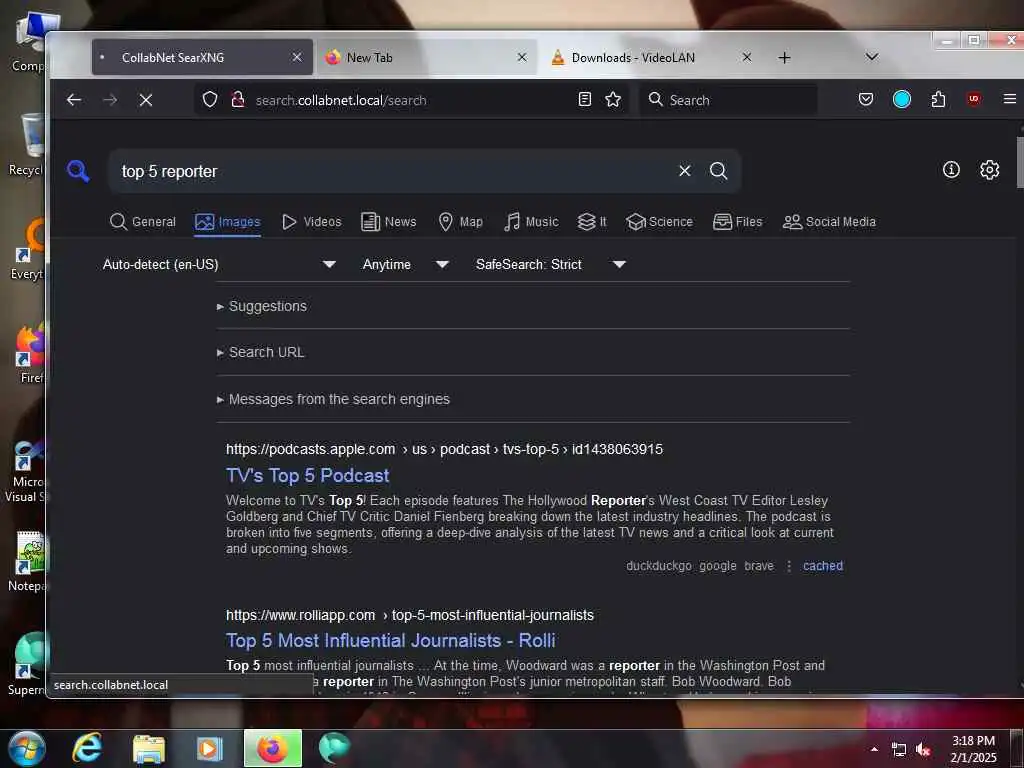The image size is (1024, 768).
Task: Open a new browser tab with plus
Action: pos(784,57)
